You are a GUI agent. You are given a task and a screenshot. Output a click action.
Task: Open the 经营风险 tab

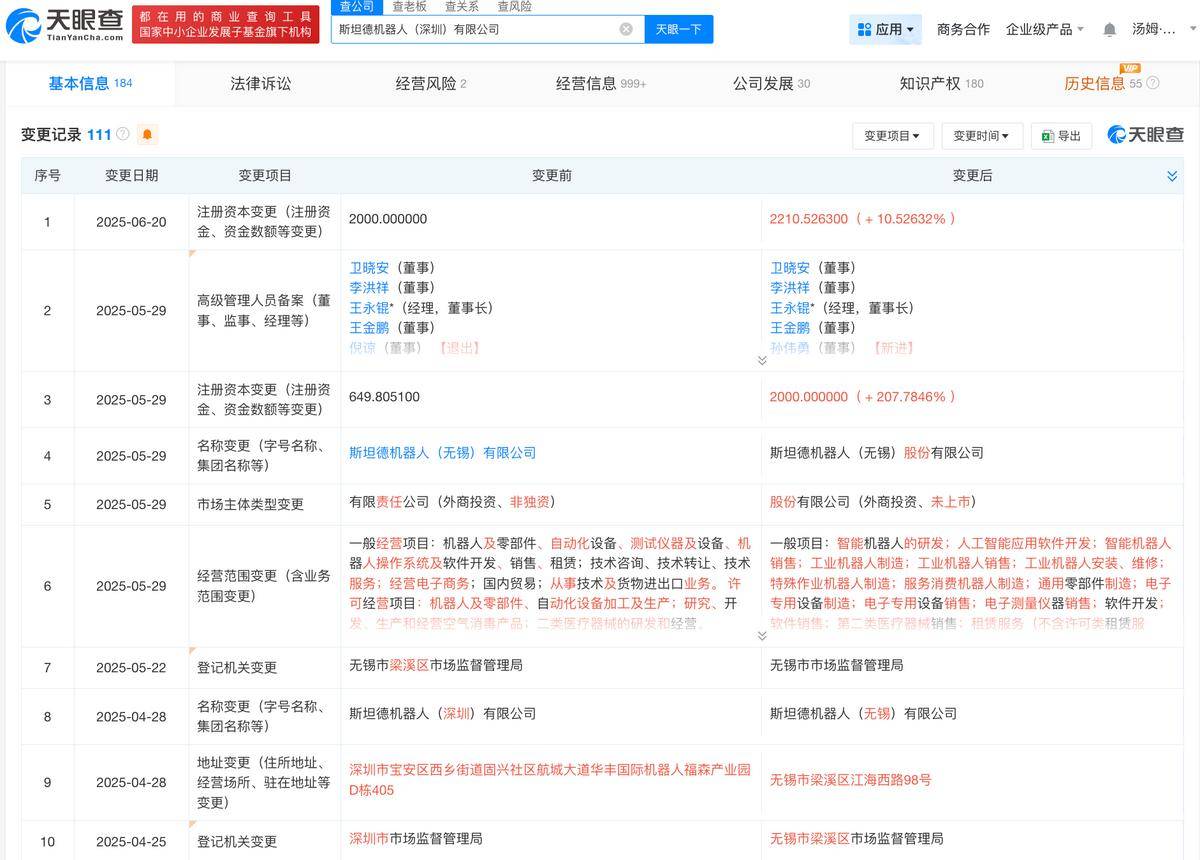click(431, 84)
